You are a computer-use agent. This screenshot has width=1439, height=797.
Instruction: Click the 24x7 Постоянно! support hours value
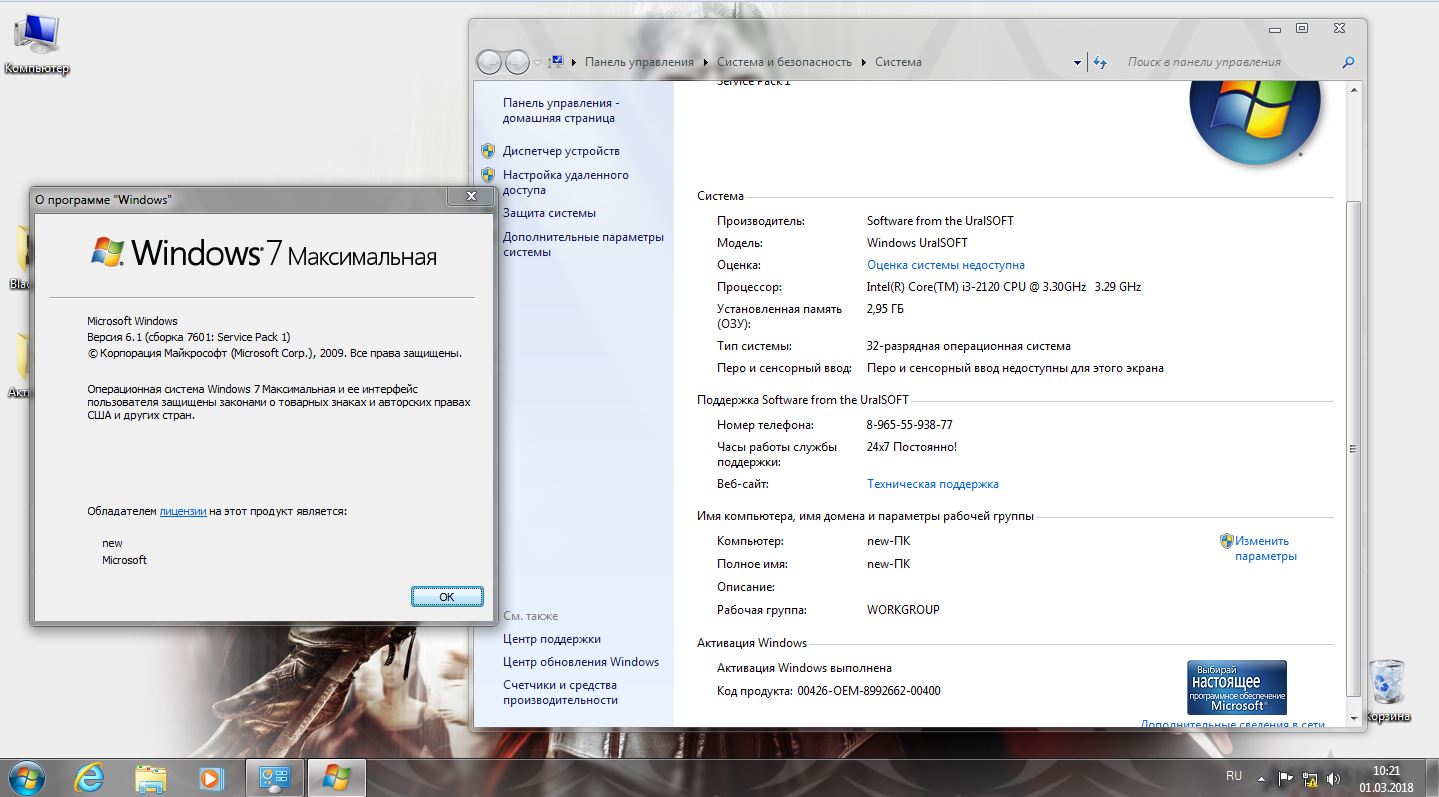coord(912,447)
